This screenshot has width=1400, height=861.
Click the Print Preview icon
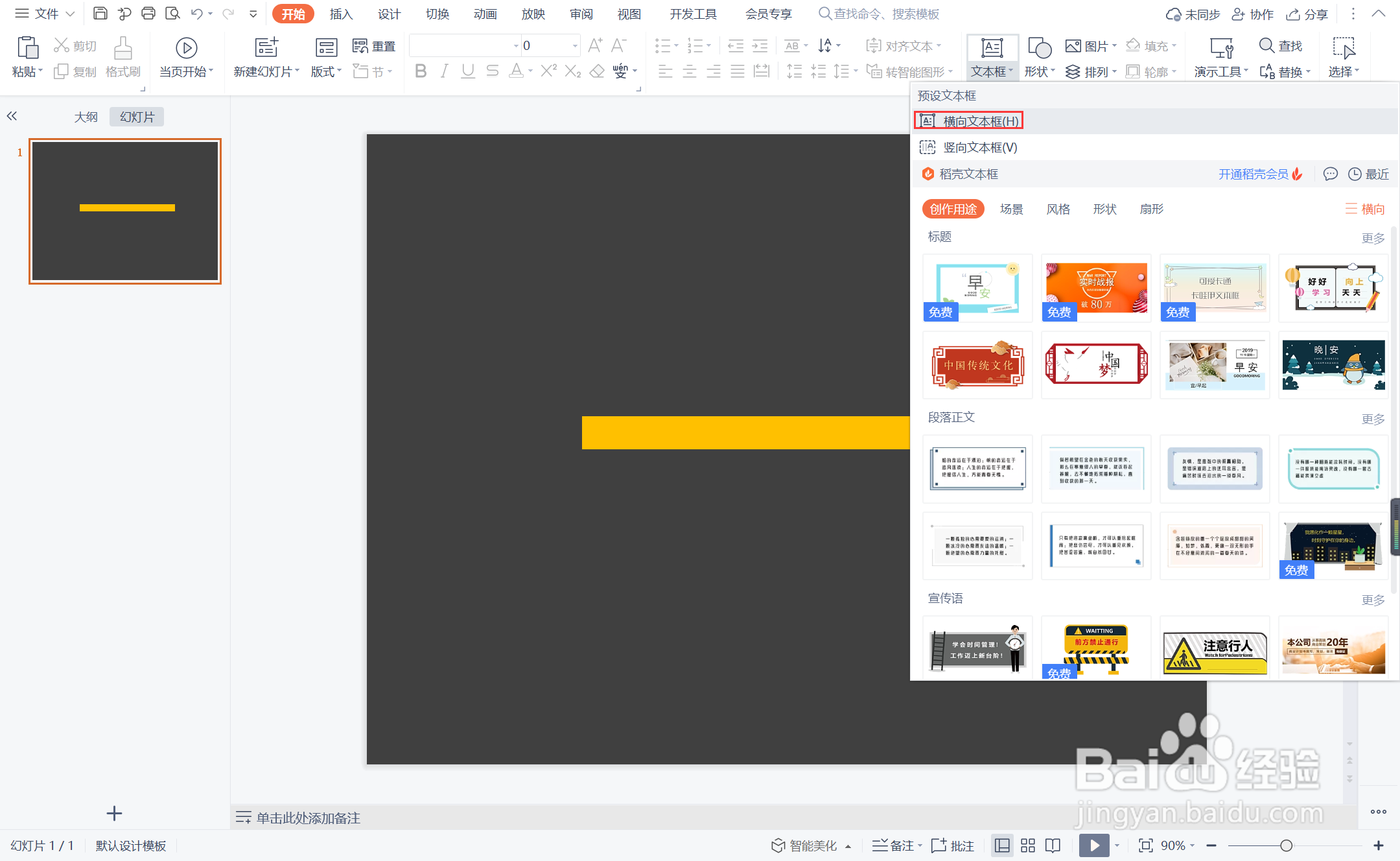(x=172, y=14)
